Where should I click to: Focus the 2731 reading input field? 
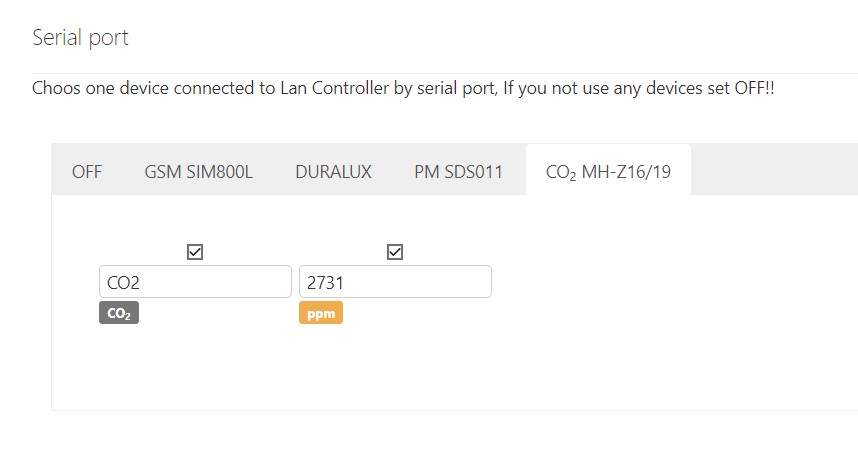point(395,282)
